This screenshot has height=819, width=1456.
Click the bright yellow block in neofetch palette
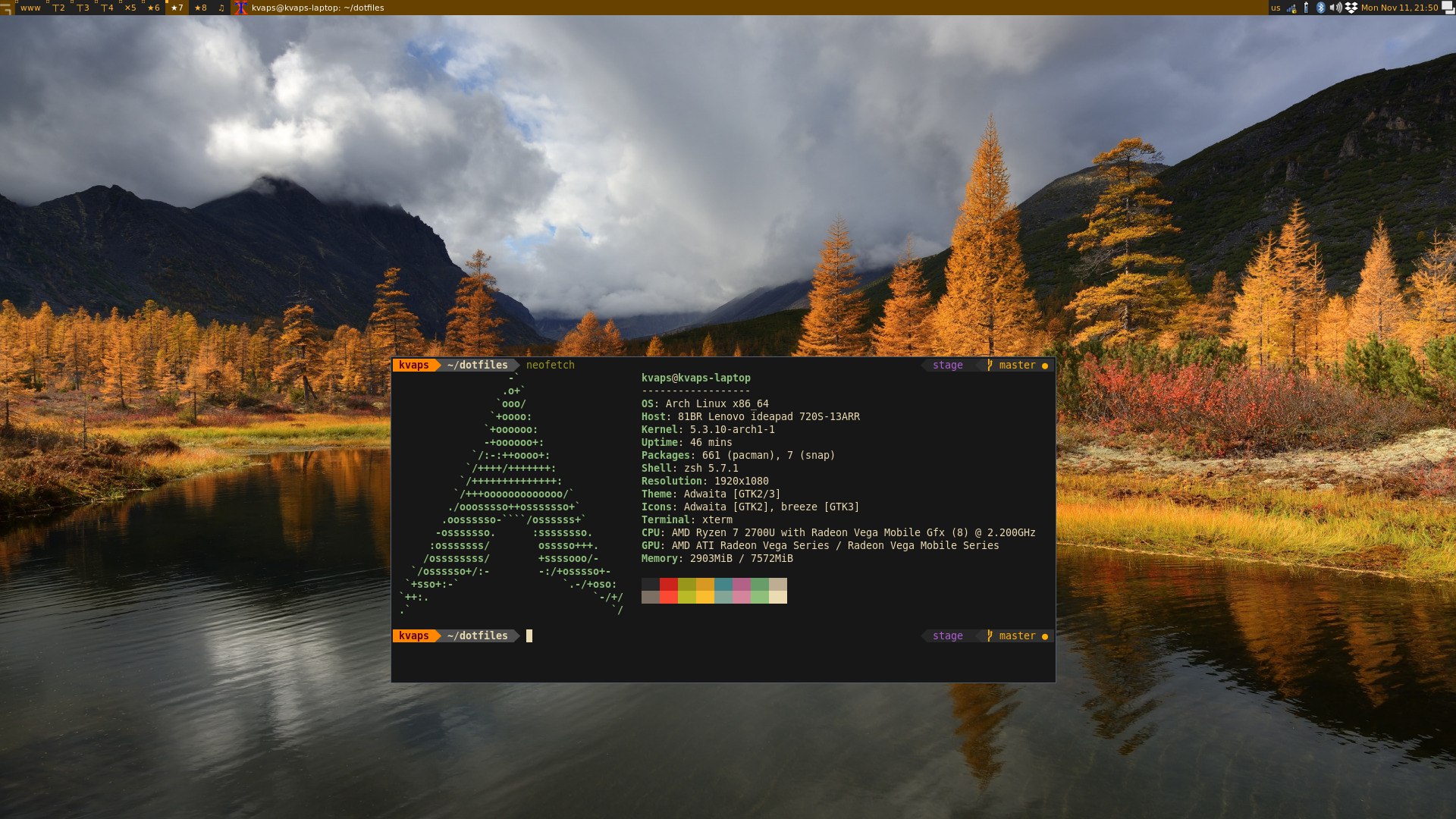pos(705,597)
